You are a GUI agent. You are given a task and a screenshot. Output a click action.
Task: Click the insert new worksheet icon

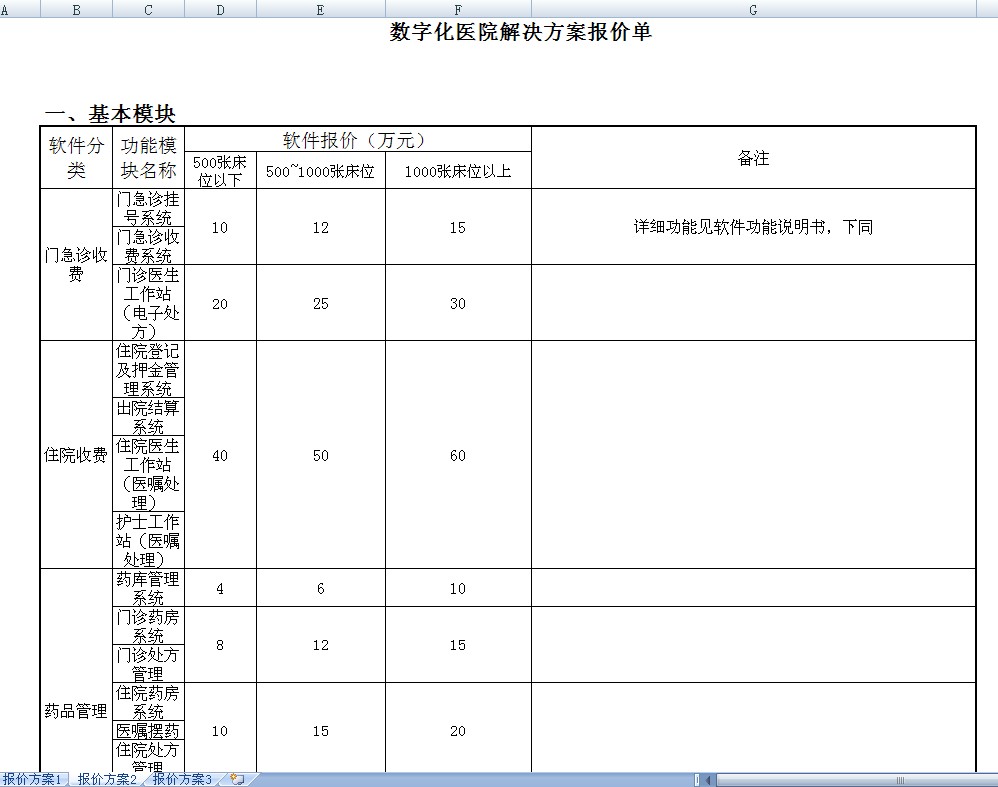point(237,779)
